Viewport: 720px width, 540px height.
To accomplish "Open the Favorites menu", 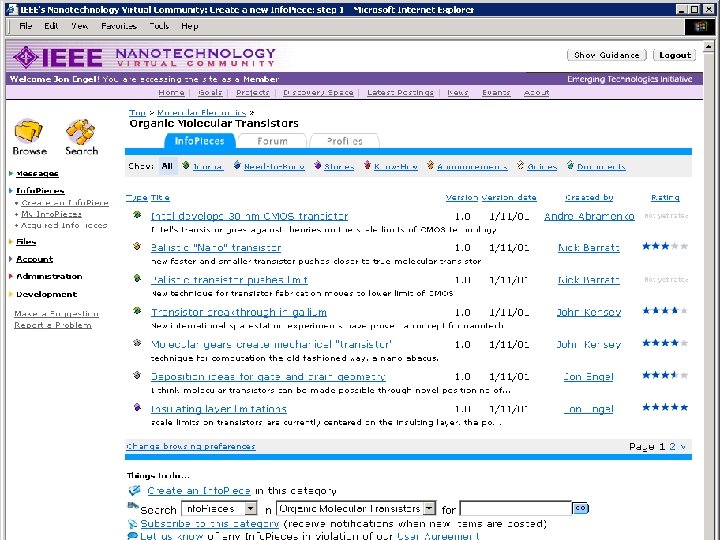I will click(x=119, y=26).
